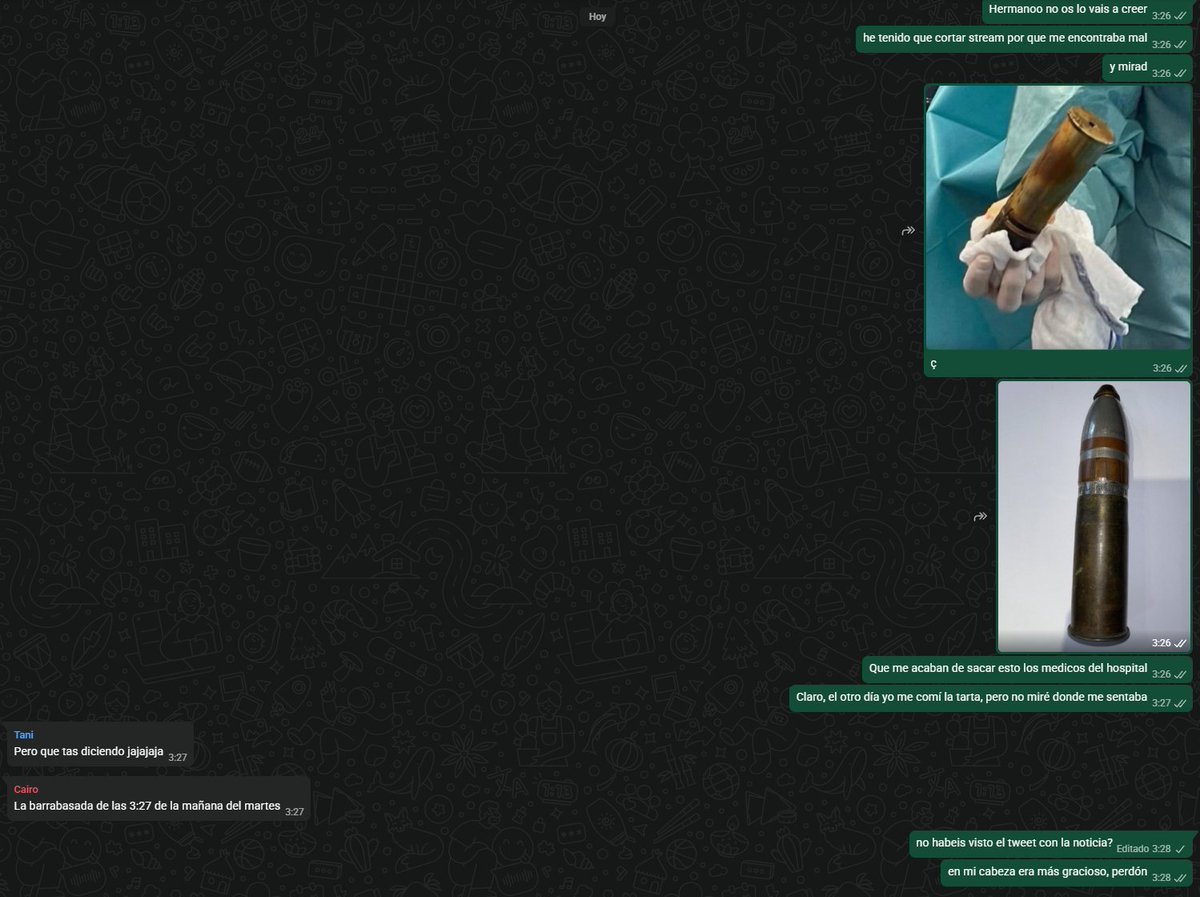Select Tani's message 'Pero que tas diciendo jajajaja'
This screenshot has width=1200, height=897.
coord(100,743)
